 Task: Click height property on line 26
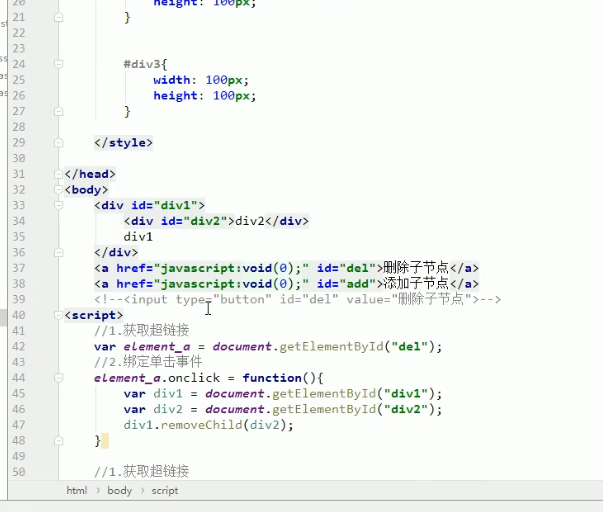[x=175, y=95]
